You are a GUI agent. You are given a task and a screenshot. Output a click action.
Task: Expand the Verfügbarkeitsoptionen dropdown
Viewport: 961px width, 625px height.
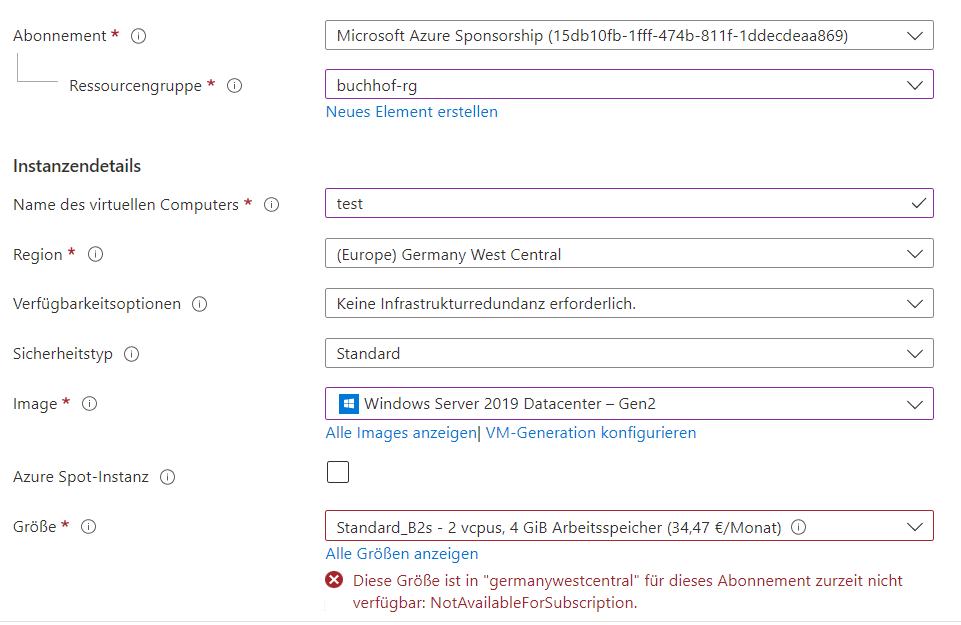pos(629,303)
